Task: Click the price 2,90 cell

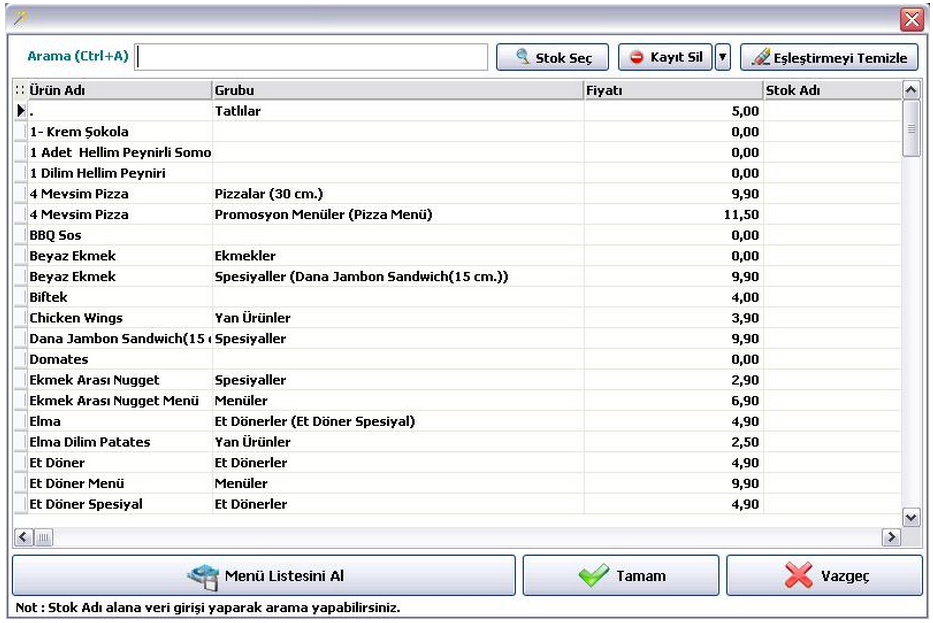Action: [x=674, y=380]
